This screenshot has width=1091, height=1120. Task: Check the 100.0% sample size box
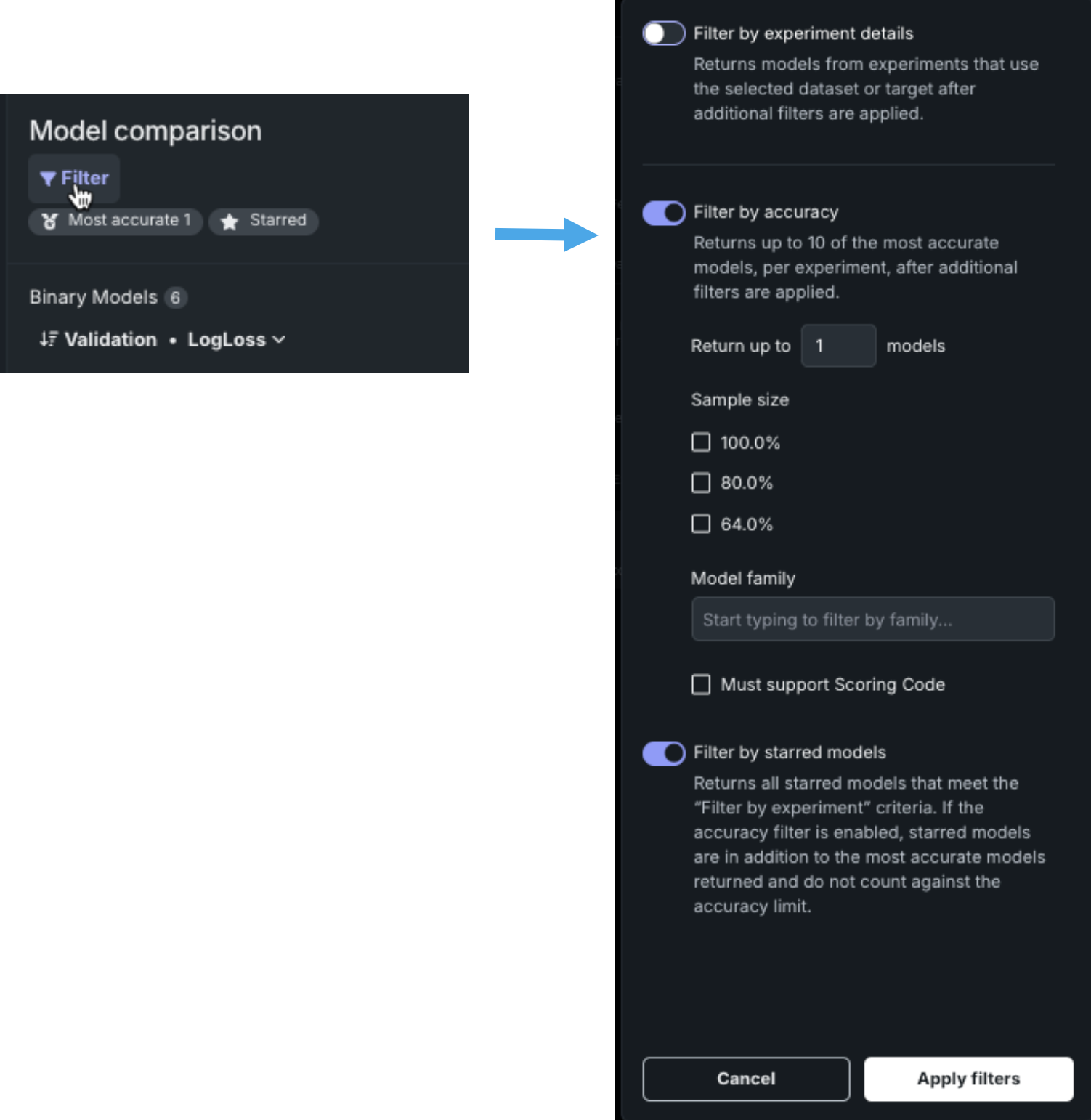click(701, 442)
